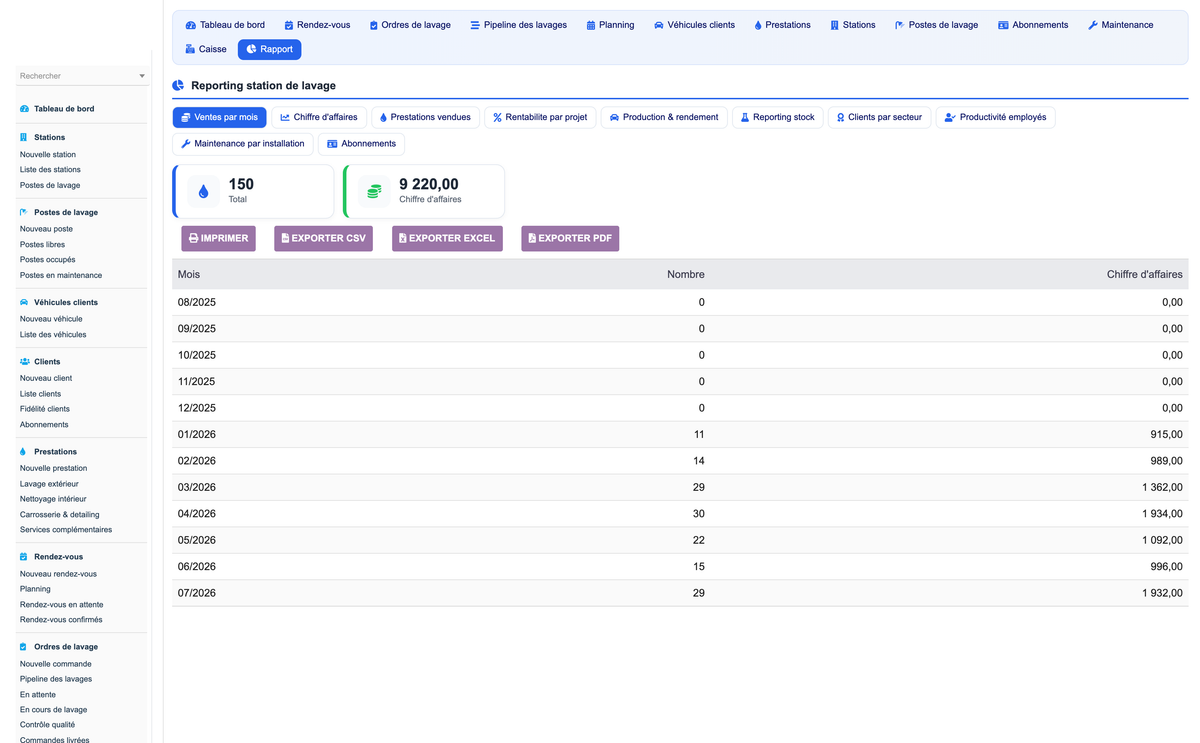Click the Maintenance wrench icon in the top navigation
Image resolution: width=1200 pixels, height=743 pixels.
(x=1093, y=25)
